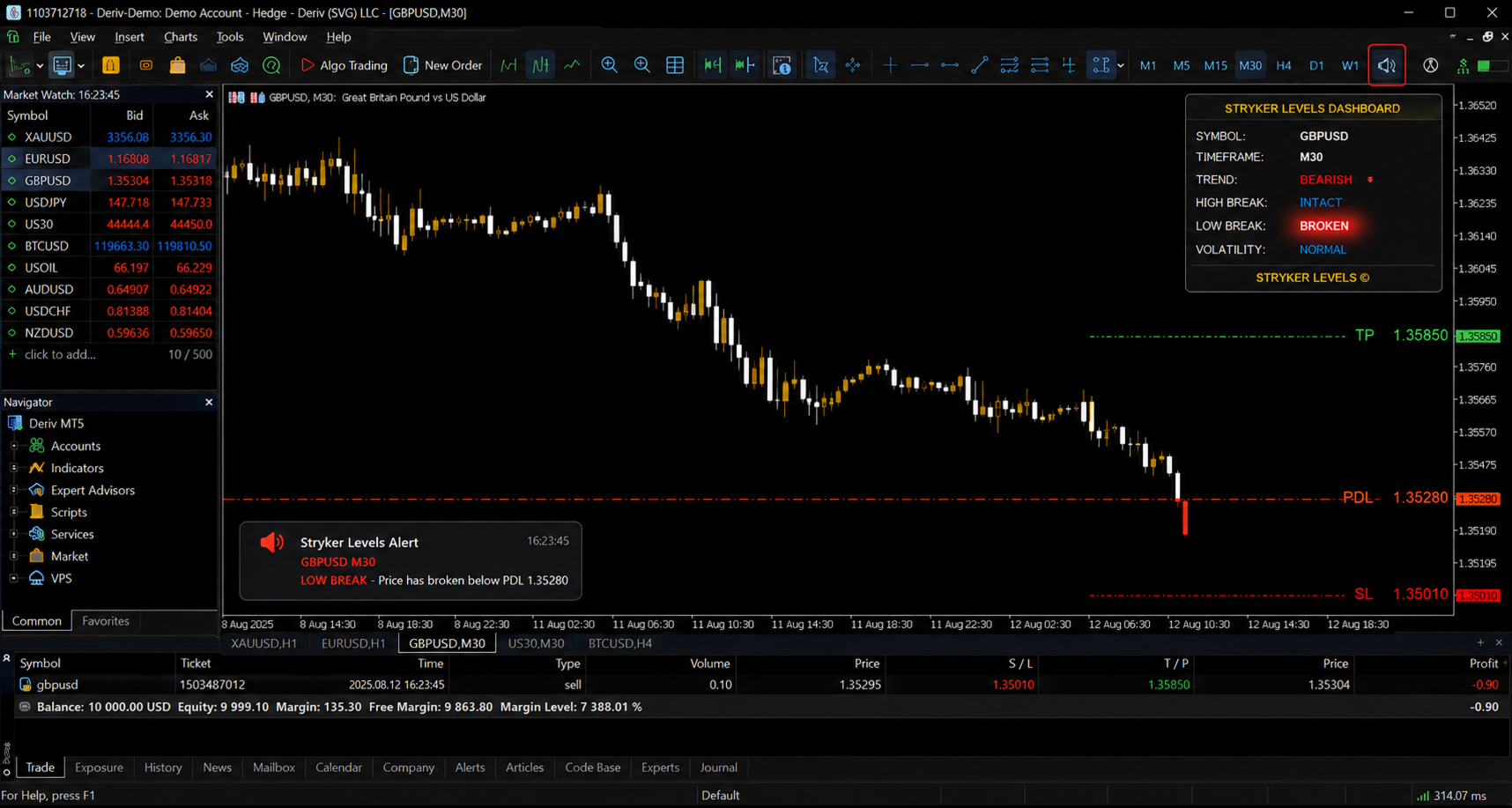Open the chart profiles icon

(62, 65)
